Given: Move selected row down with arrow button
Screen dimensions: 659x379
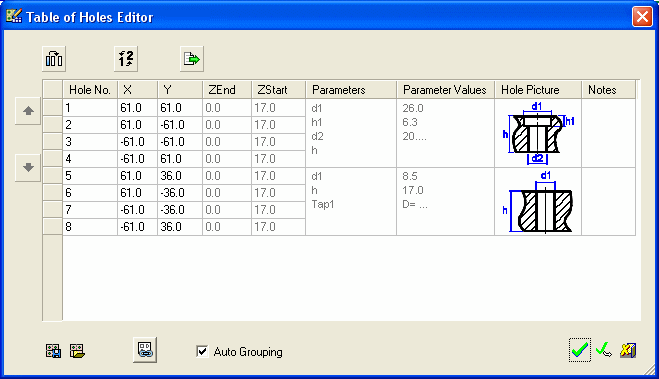Looking at the screenshot, I should pyautogui.click(x=28, y=167).
